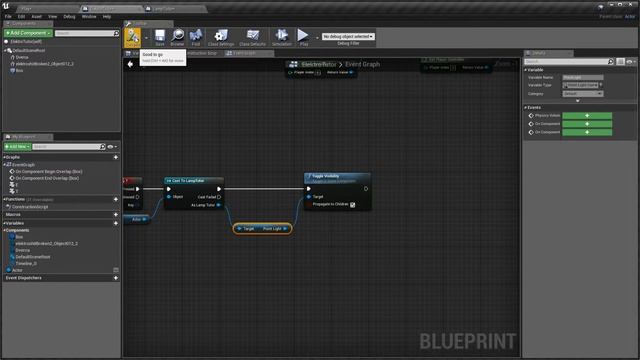Viewport: 640px width, 360px height.
Task: Add the second On Component event button
Action: point(587,124)
